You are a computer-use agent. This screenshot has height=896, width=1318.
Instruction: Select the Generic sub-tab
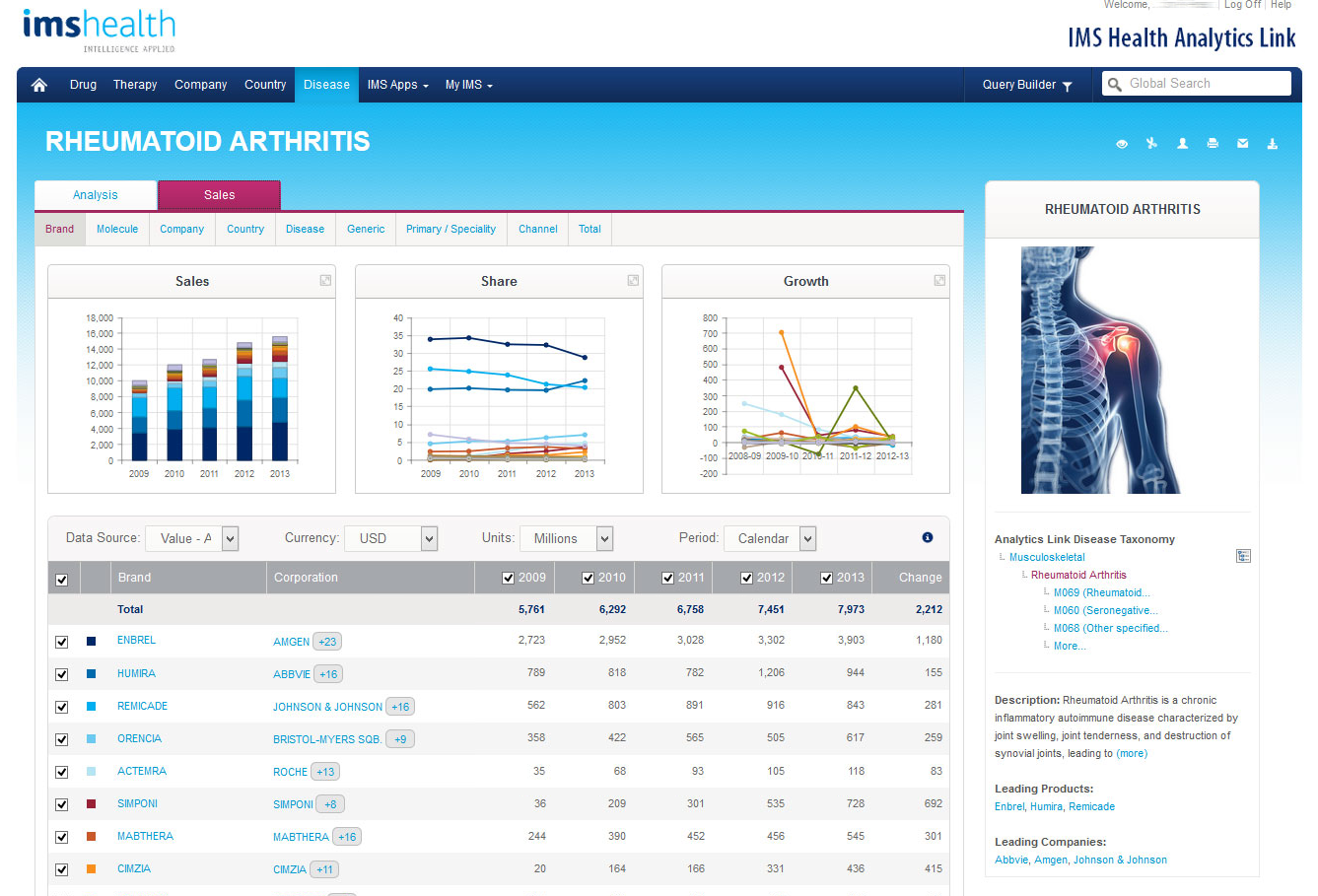point(366,229)
